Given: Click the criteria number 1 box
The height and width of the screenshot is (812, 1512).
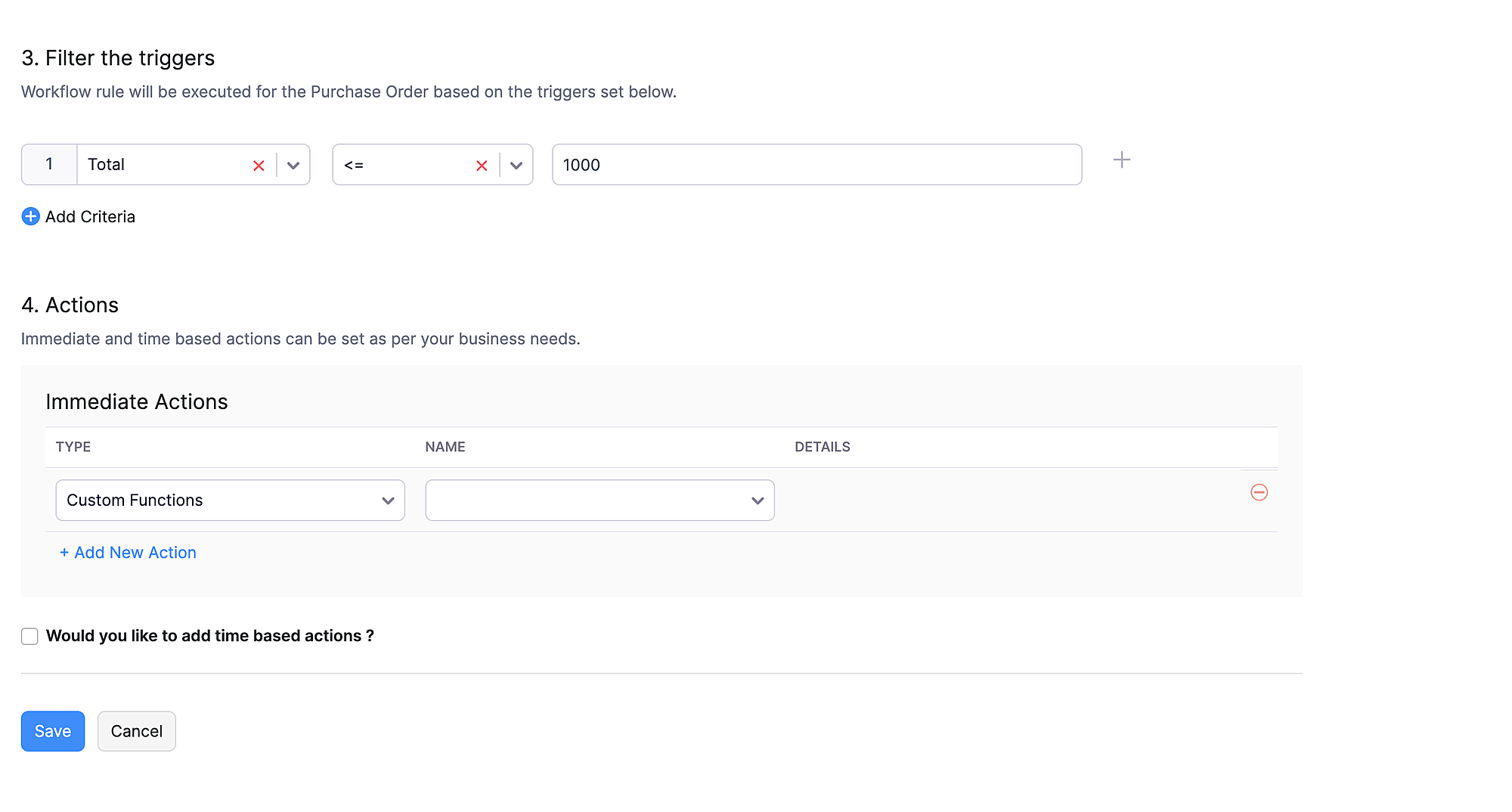Looking at the screenshot, I should 49,165.
